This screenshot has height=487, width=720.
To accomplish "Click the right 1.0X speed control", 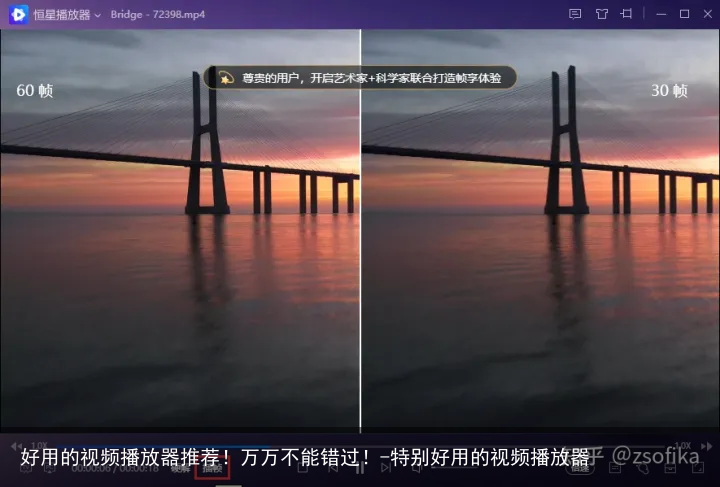I will point(682,445).
